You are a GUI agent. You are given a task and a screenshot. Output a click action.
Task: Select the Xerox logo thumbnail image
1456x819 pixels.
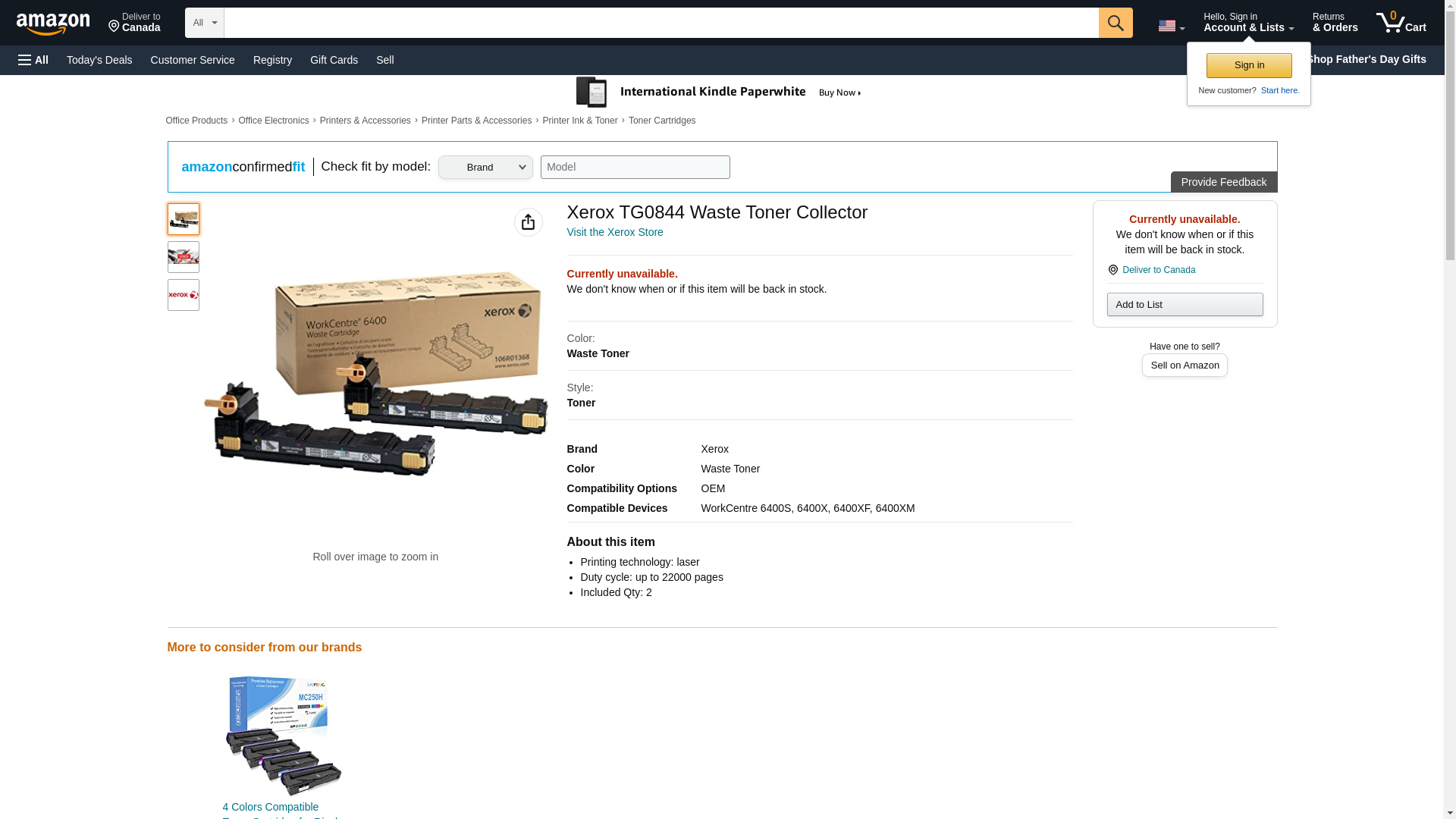tap(184, 295)
